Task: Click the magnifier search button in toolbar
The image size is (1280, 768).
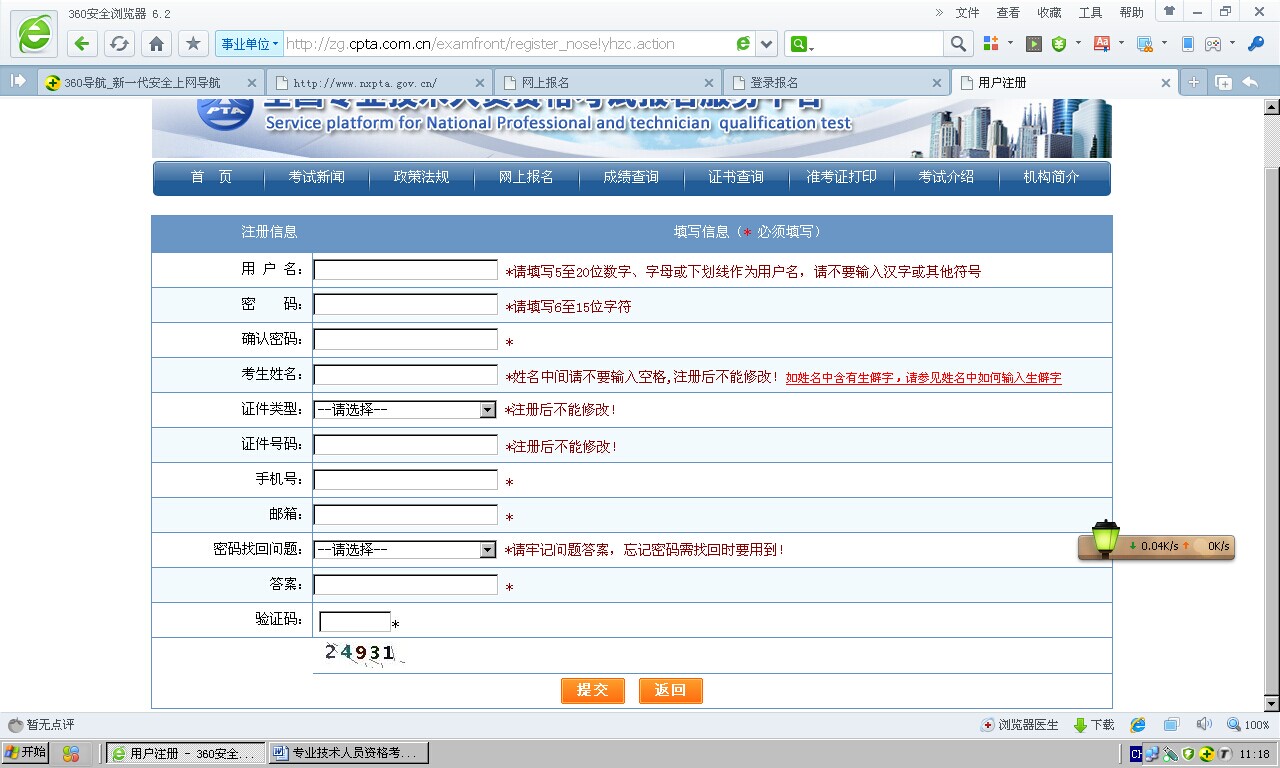Action: click(x=958, y=44)
